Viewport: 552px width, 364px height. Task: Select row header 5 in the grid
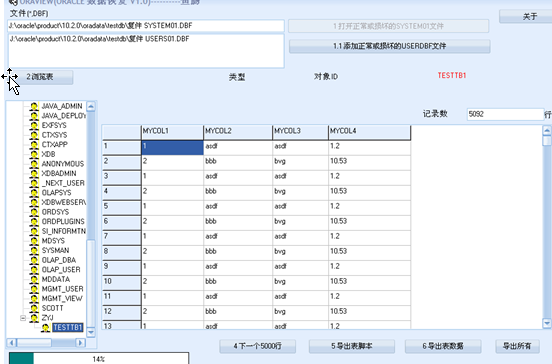pos(121,208)
